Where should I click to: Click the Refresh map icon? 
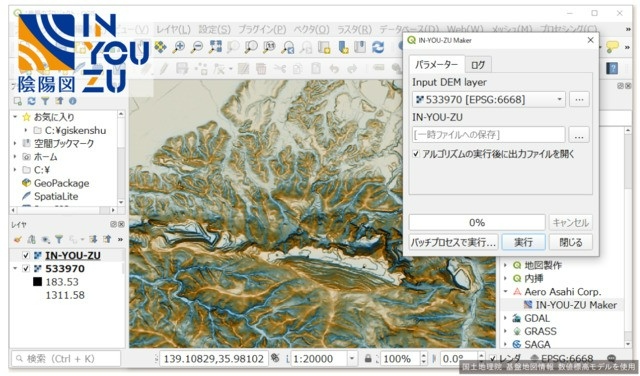[x=378, y=47]
